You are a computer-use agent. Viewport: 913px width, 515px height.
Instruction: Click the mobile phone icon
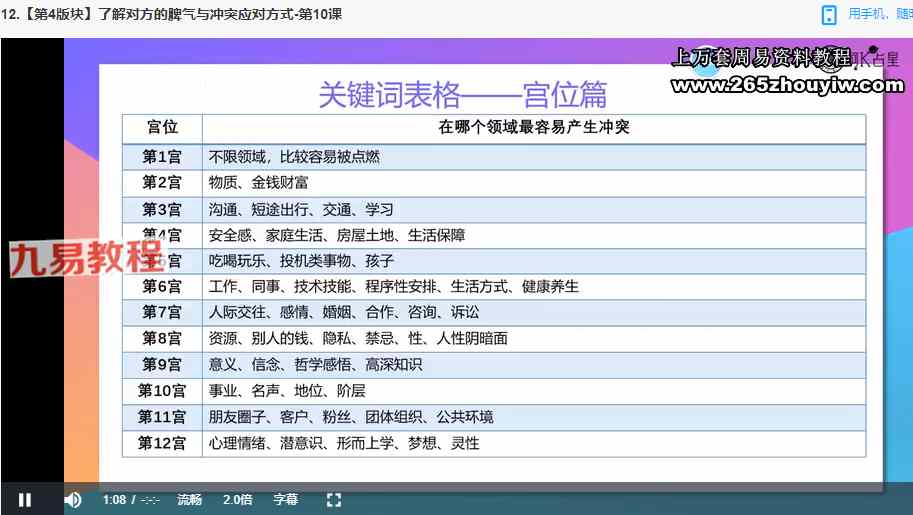click(829, 15)
